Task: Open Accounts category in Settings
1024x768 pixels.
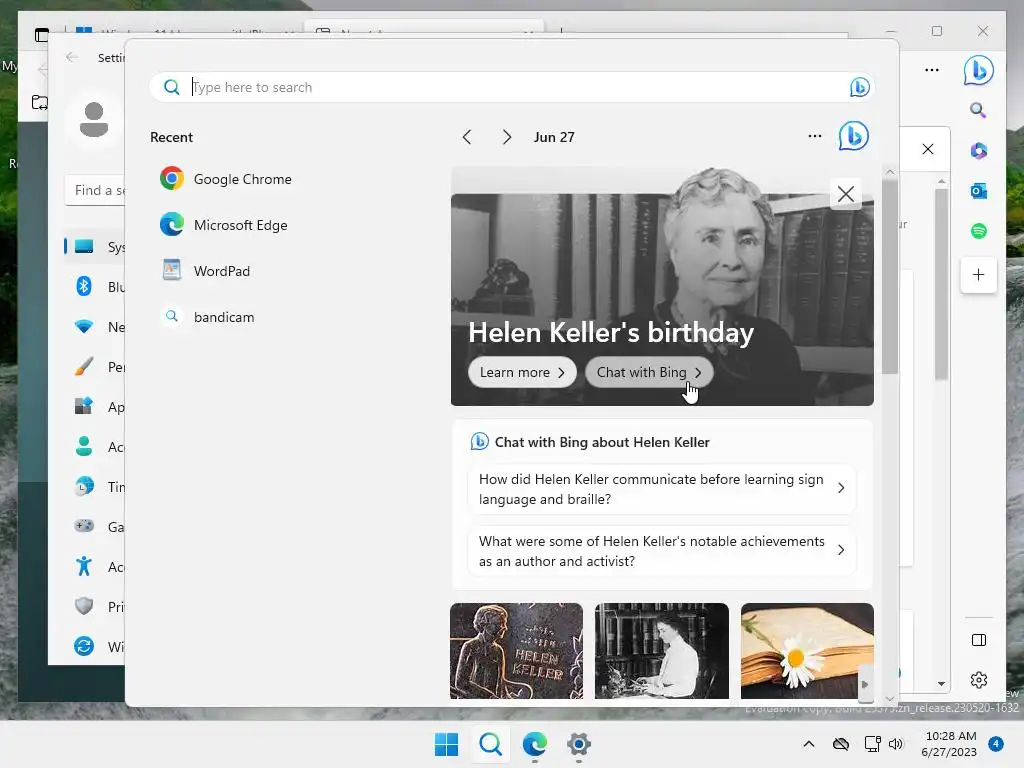Action: (x=98, y=447)
